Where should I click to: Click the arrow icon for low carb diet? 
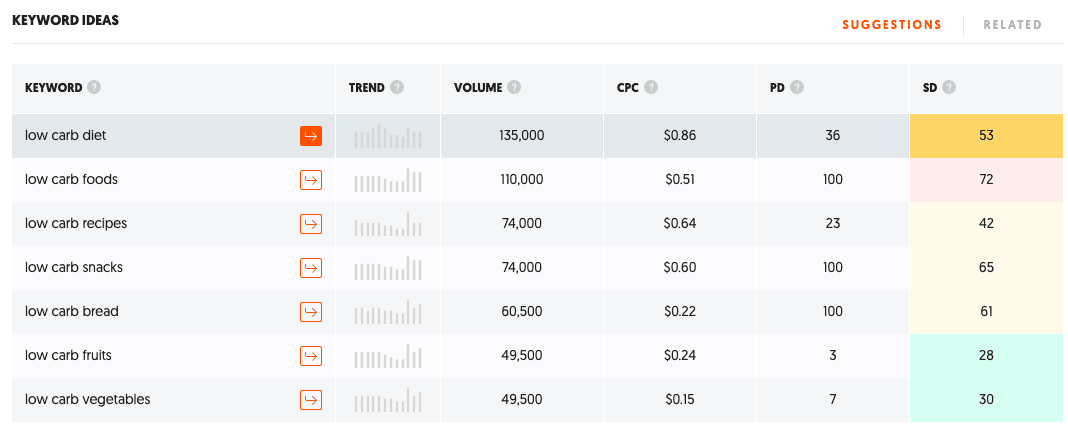[x=311, y=136]
